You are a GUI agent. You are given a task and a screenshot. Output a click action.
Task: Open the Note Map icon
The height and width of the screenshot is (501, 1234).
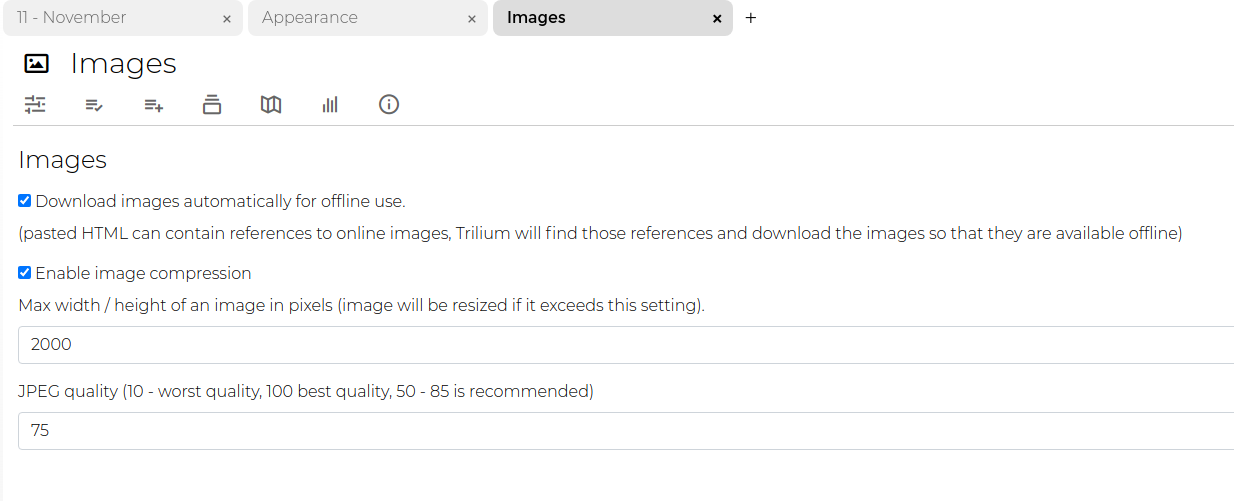(x=271, y=104)
